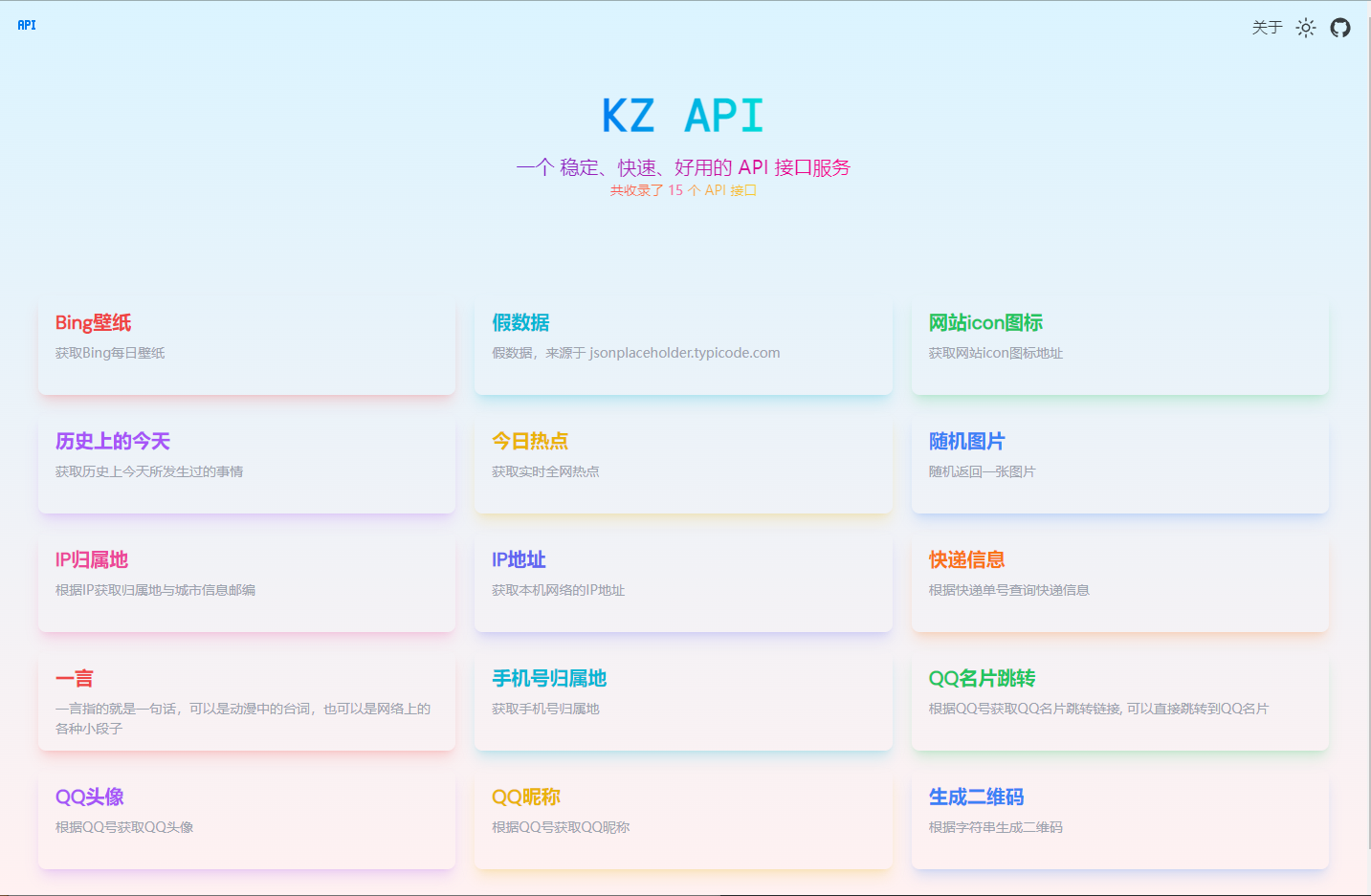Click description 获取本机网络的IP地址
This screenshot has width=1371, height=896.
click(559, 590)
